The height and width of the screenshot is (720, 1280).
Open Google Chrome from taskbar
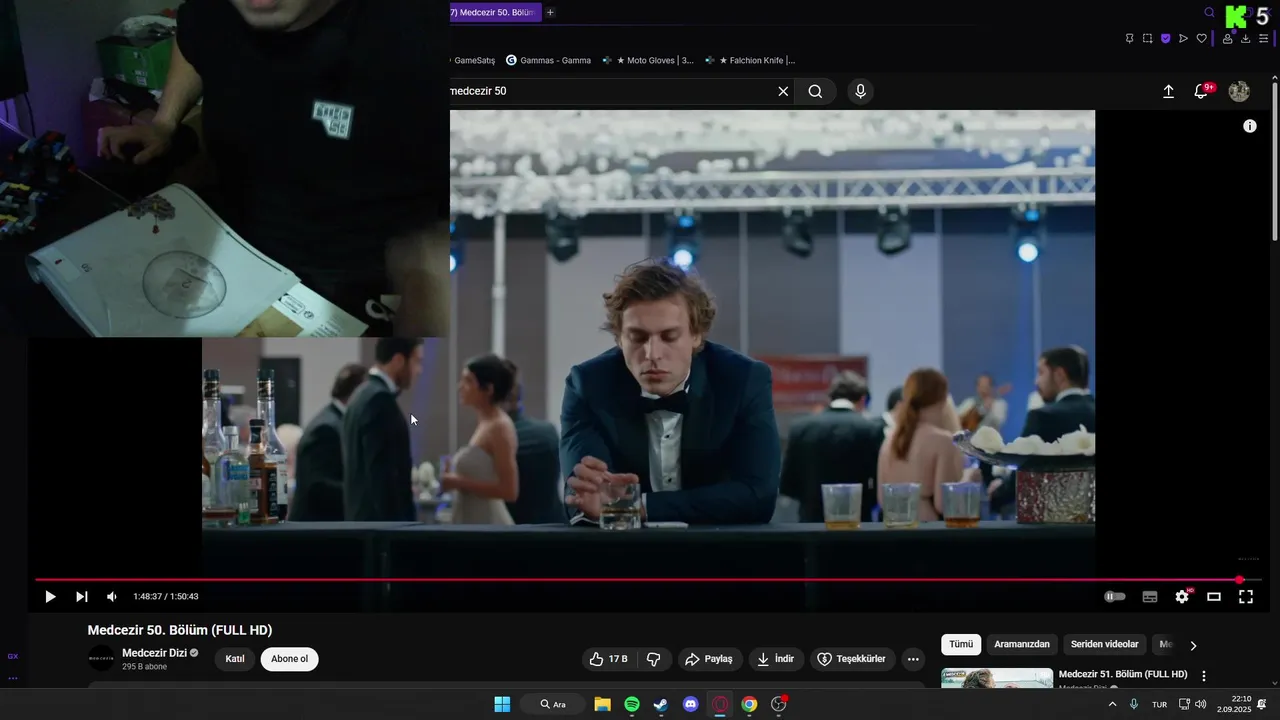click(x=749, y=704)
